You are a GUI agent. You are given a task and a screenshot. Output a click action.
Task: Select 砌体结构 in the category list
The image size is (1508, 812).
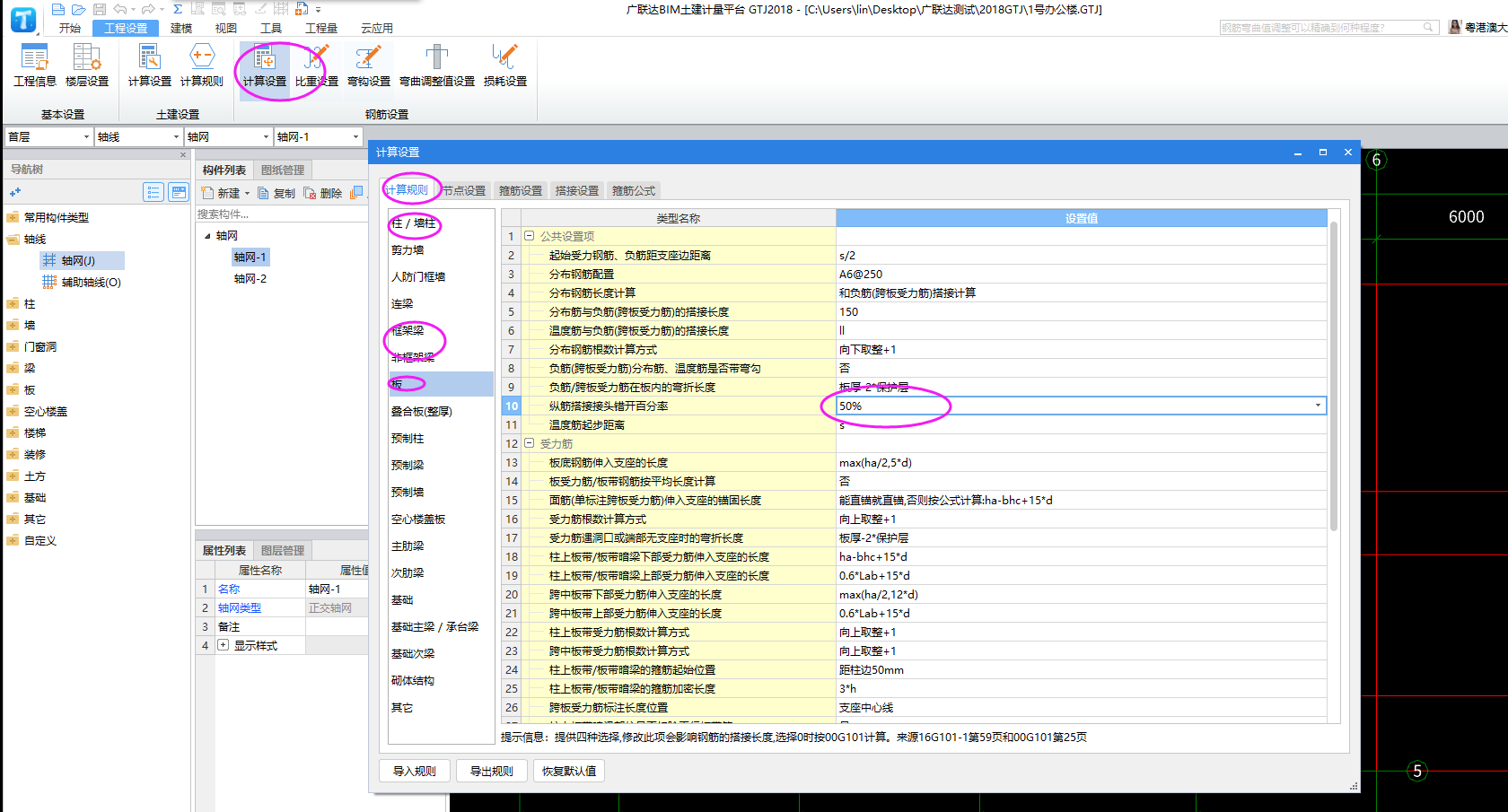tap(413, 681)
